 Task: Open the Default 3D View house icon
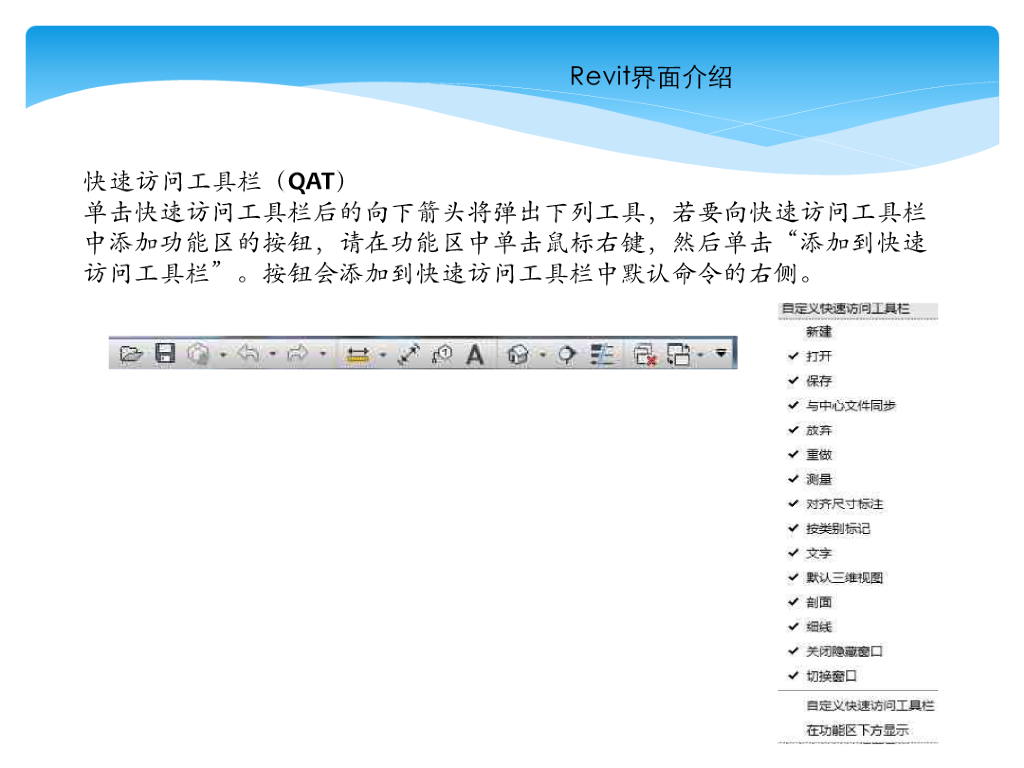(518, 354)
